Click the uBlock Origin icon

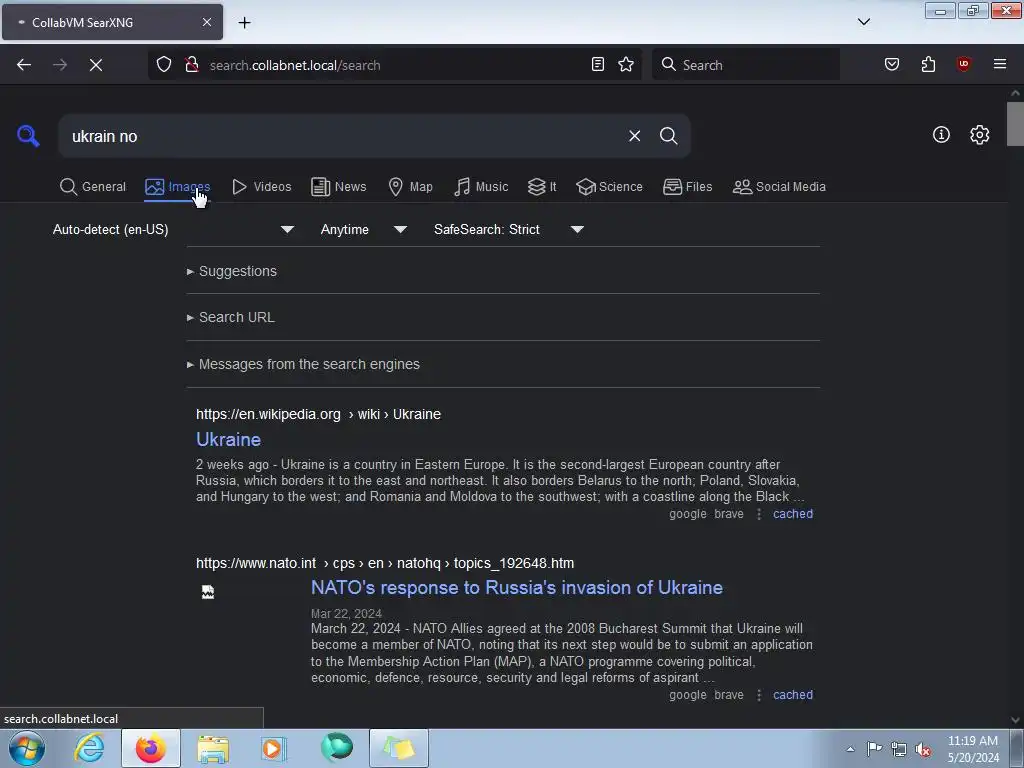click(x=963, y=64)
